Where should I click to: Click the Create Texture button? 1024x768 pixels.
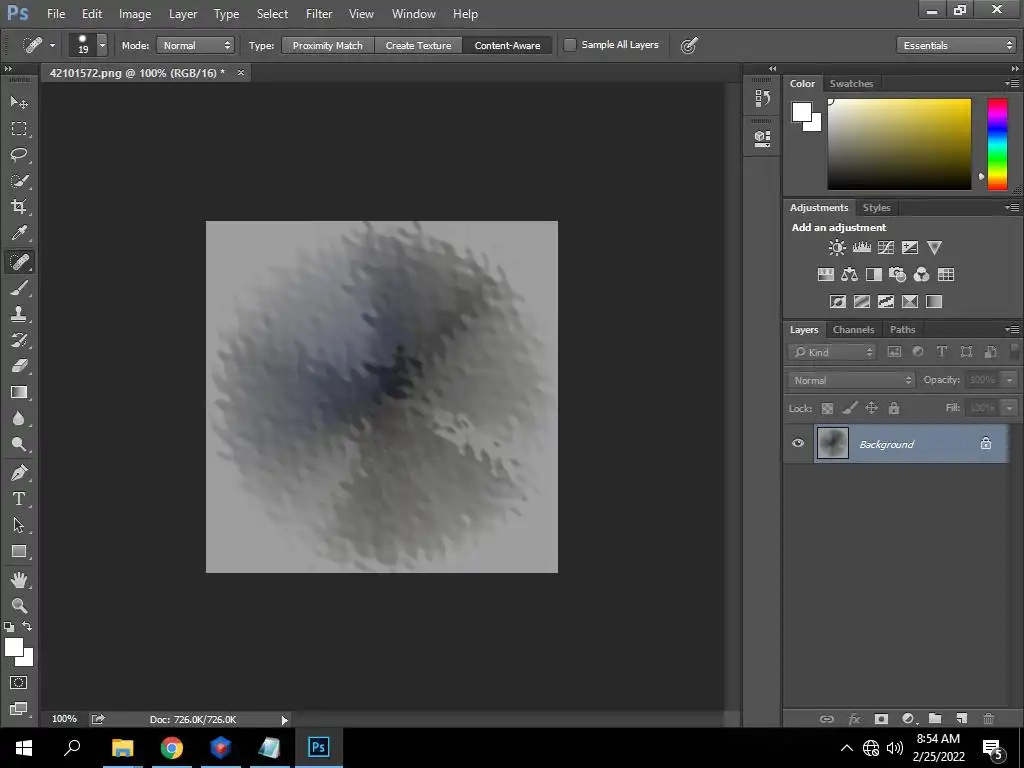418,45
